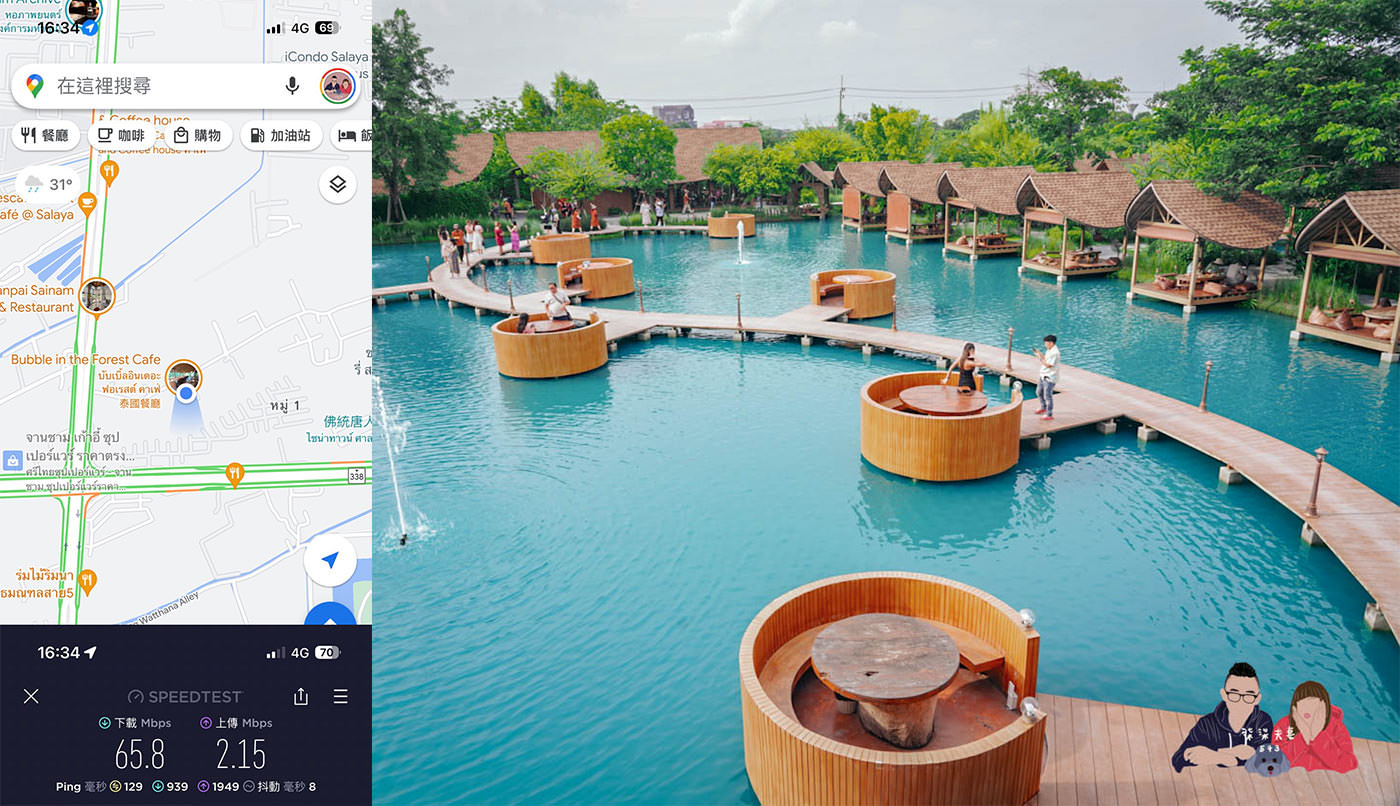Tap the Google Maps pin logo
Viewport: 1400px width, 806px height.
(x=35, y=86)
